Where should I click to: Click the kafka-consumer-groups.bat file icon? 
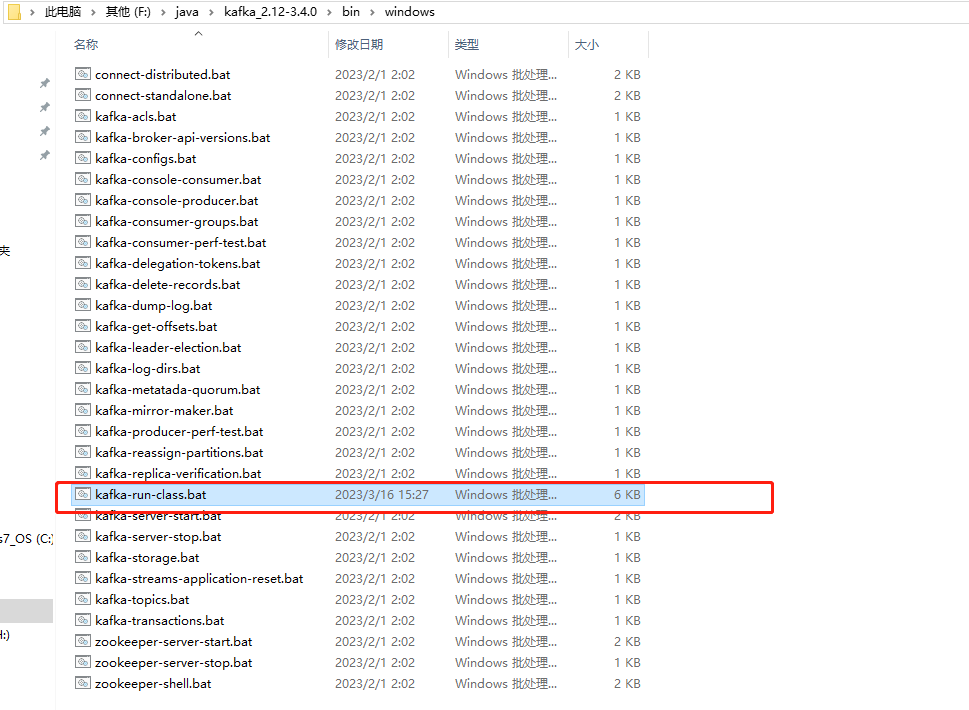(x=83, y=221)
